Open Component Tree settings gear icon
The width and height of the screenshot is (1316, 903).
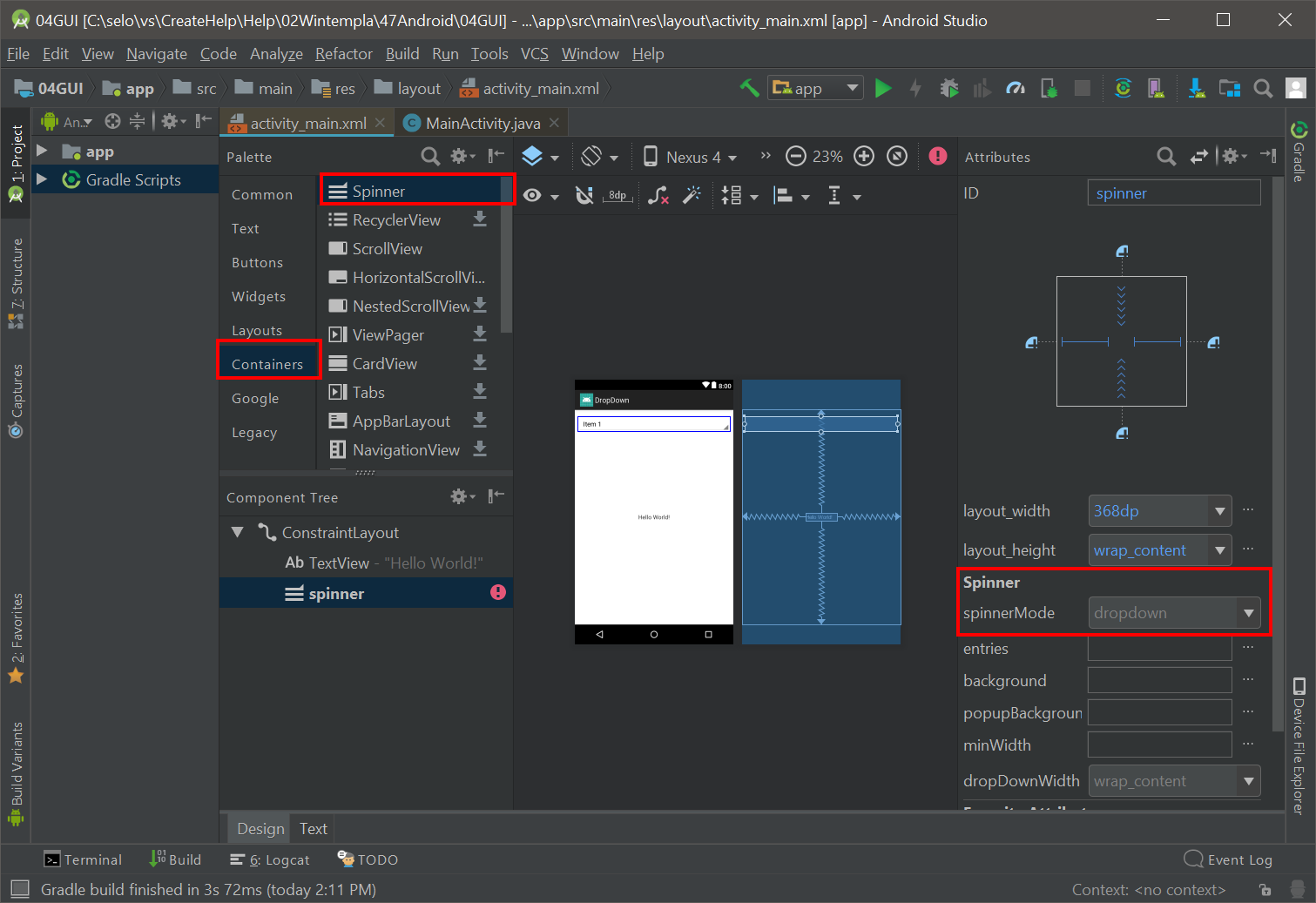pyautogui.click(x=462, y=496)
